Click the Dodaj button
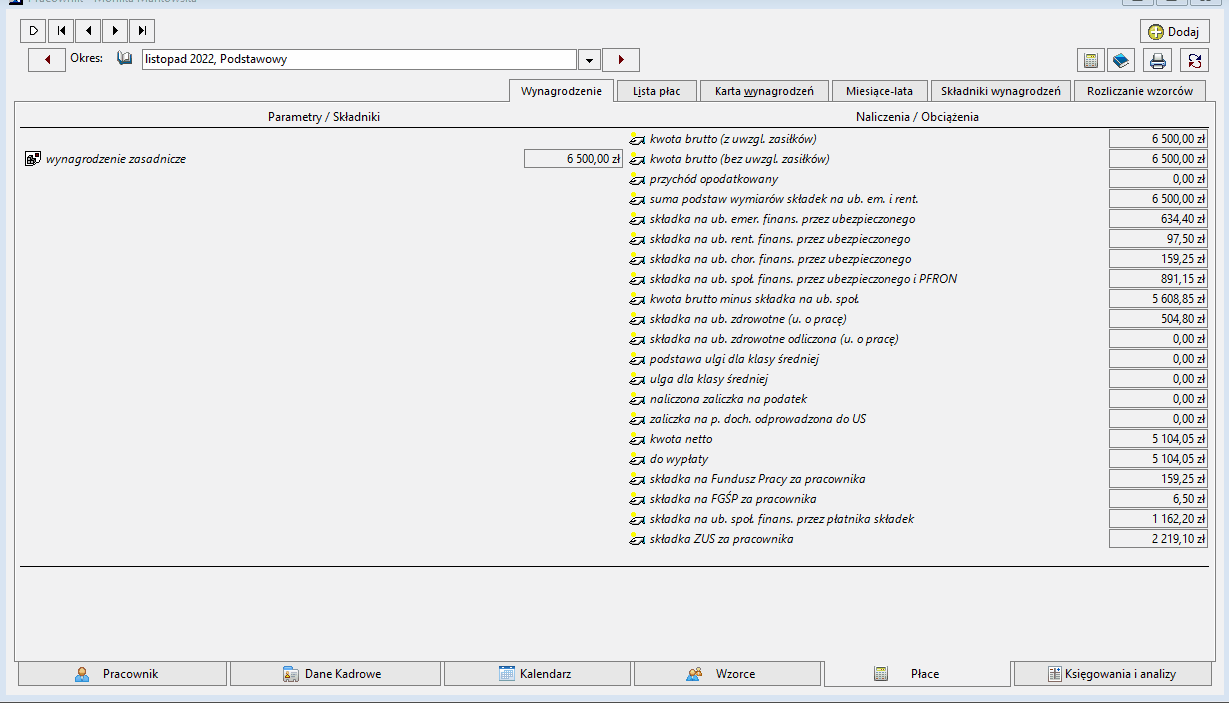This screenshot has height=709, width=1229. tap(1174, 32)
